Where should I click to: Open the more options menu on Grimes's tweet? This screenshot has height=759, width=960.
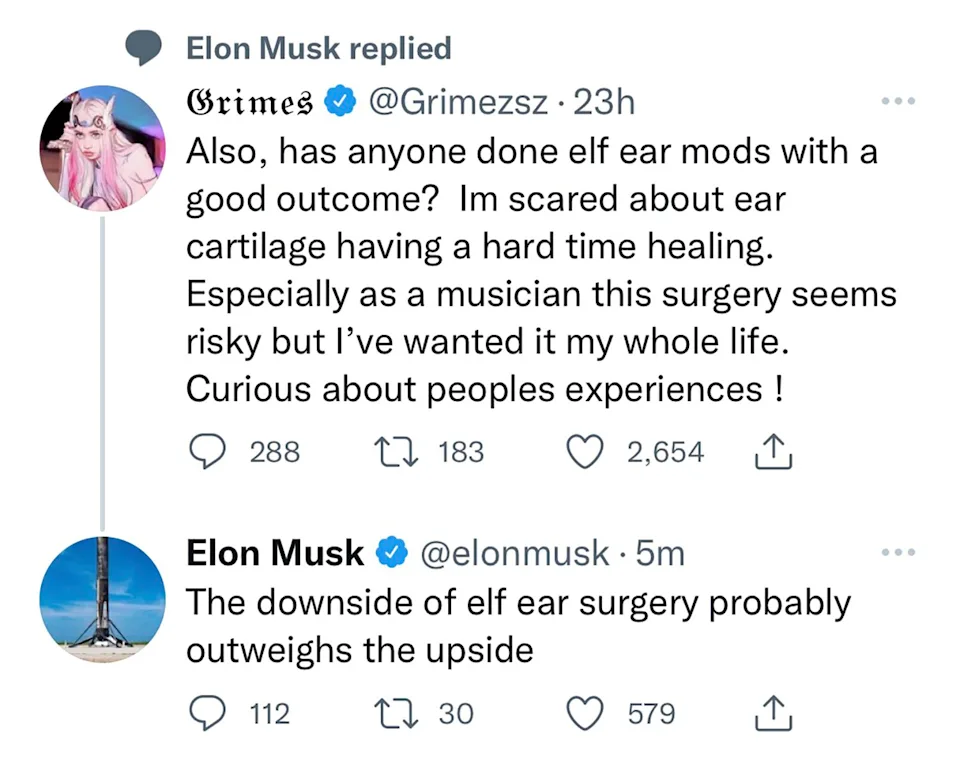[898, 100]
